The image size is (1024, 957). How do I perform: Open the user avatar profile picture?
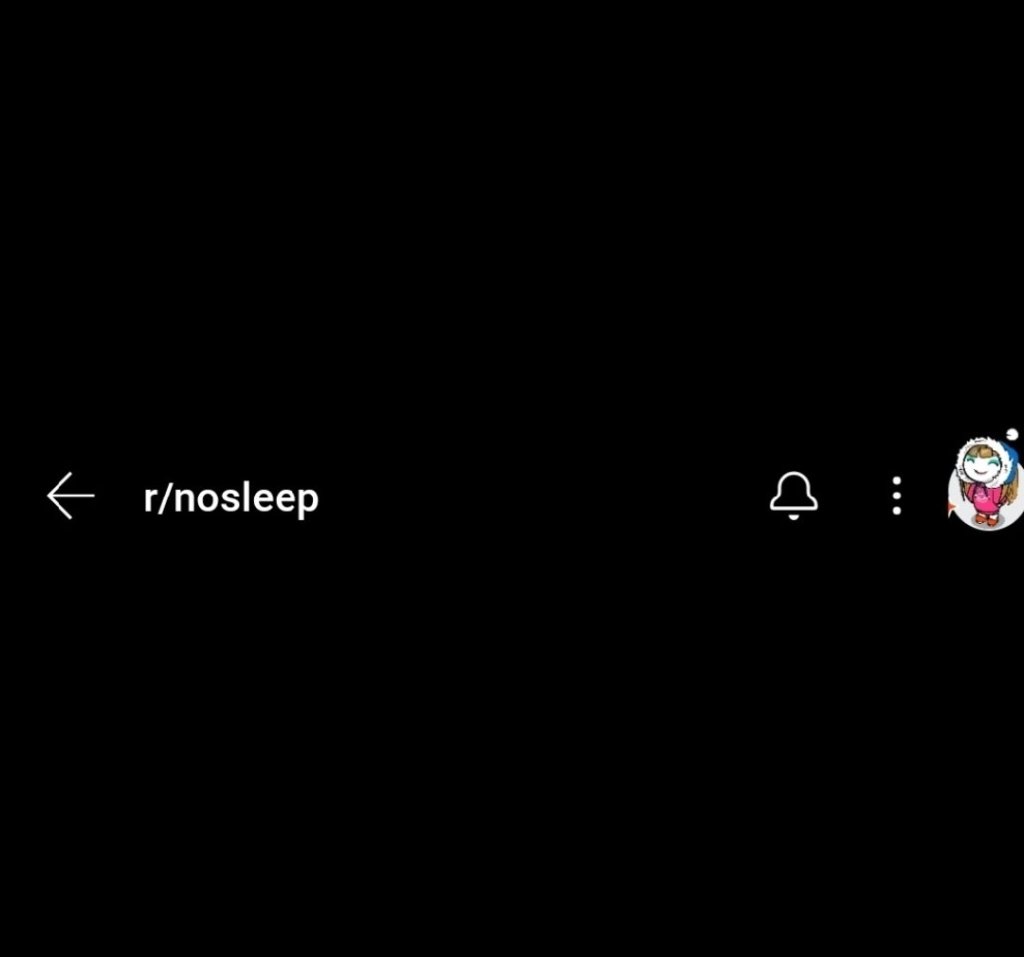[x=986, y=483]
